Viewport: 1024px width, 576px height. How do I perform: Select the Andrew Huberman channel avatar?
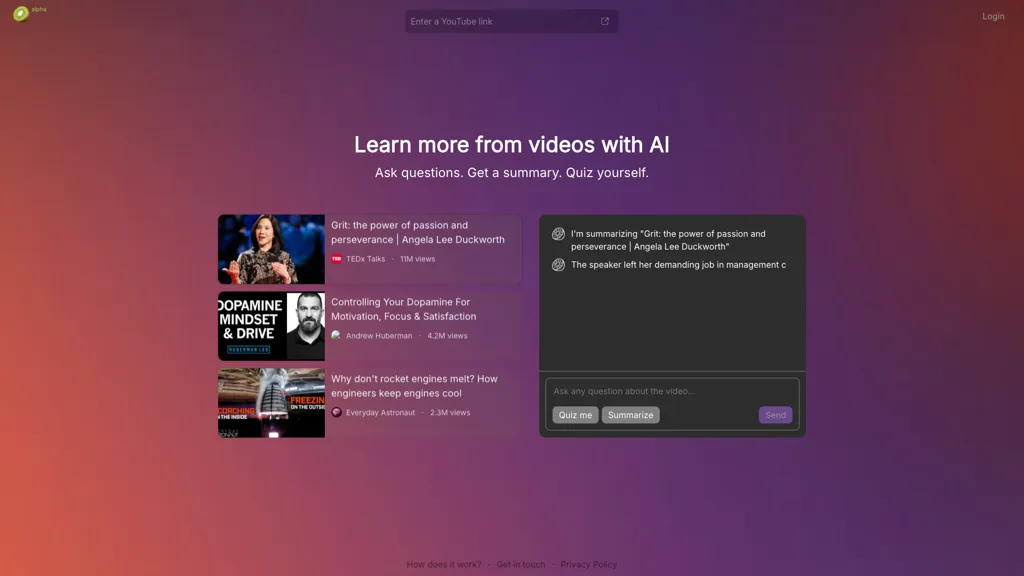click(335, 335)
